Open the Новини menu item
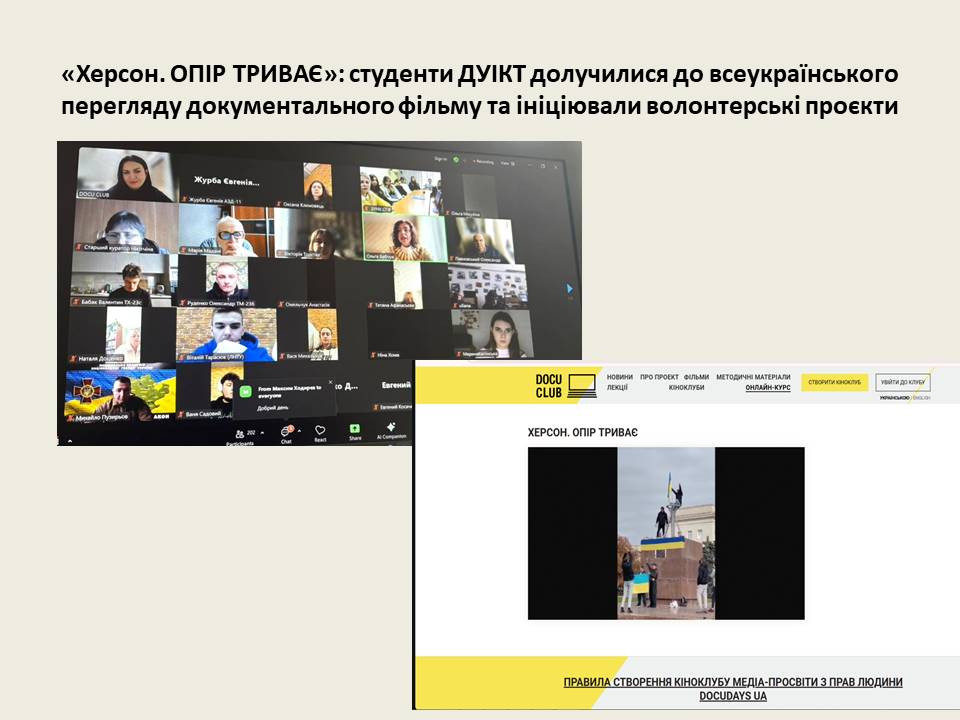This screenshot has height=720, width=960. tap(619, 377)
